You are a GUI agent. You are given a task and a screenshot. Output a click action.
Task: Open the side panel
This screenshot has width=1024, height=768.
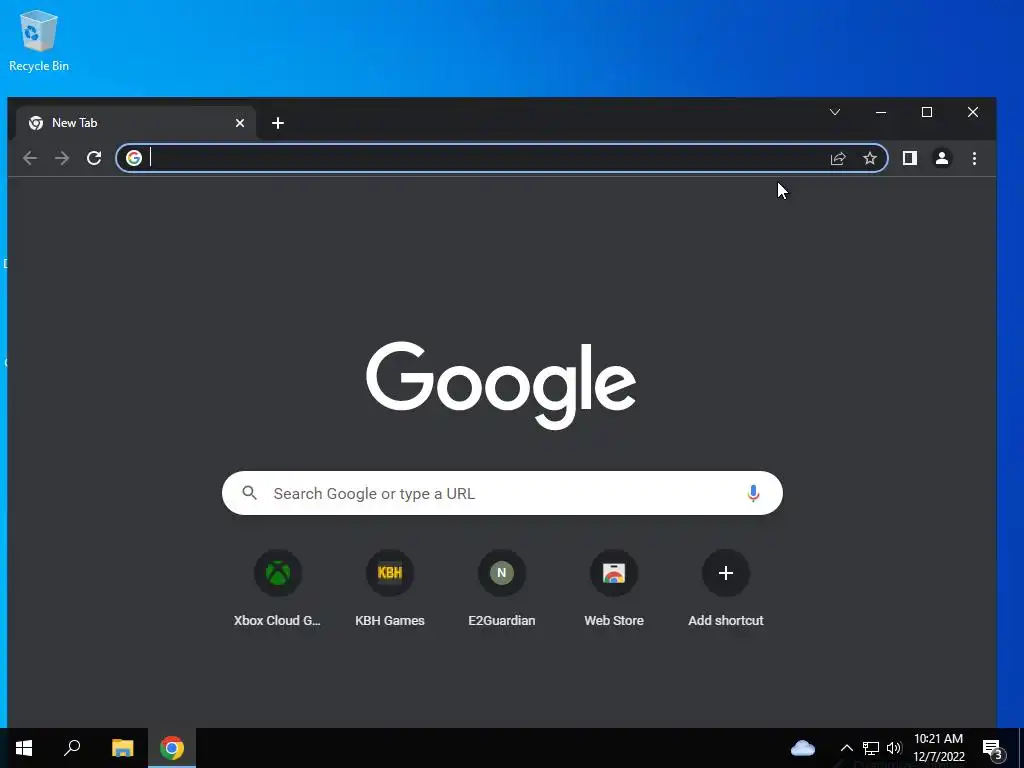click(x=910, y=158)
